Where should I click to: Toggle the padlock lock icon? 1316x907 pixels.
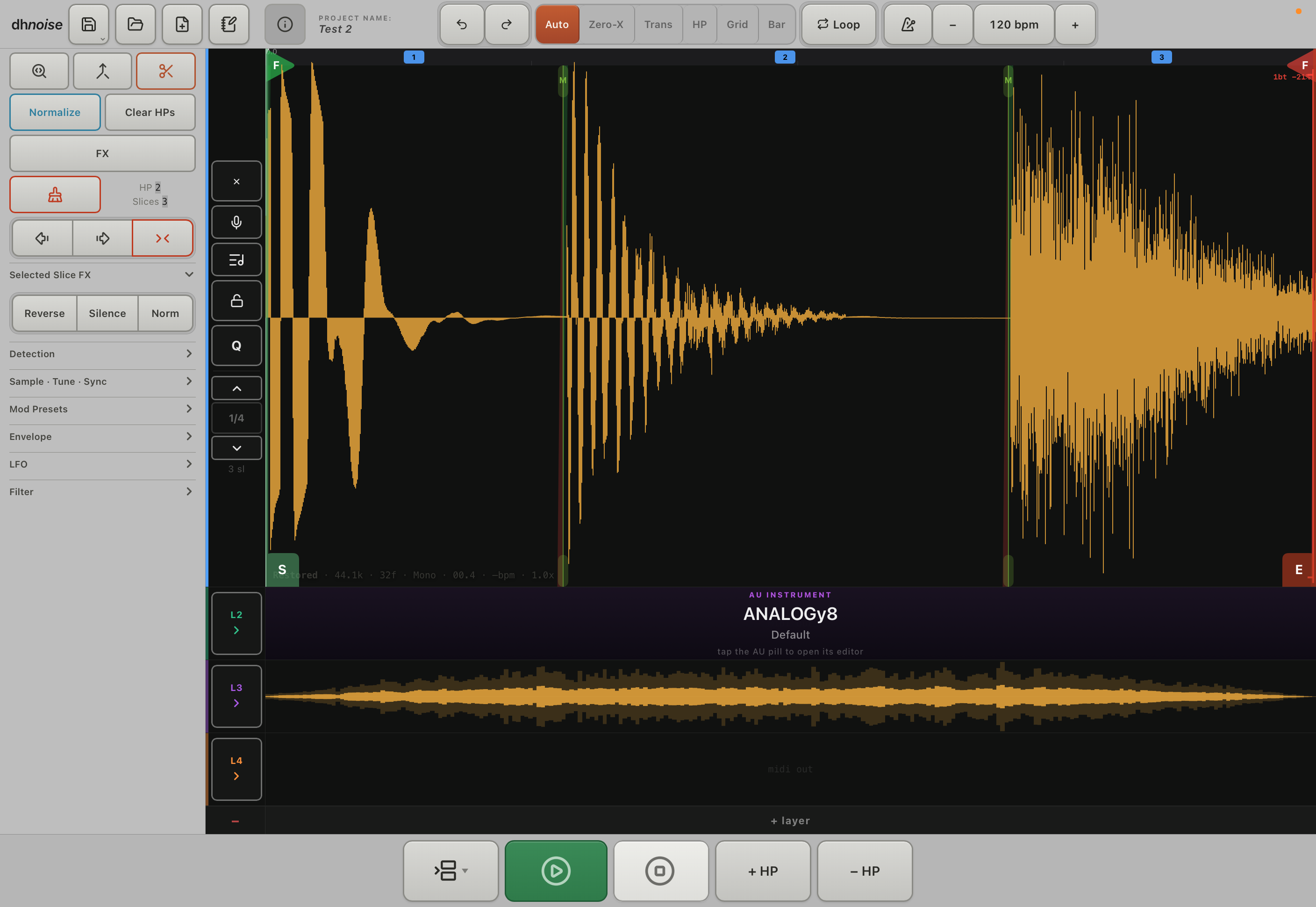point(236,301)
